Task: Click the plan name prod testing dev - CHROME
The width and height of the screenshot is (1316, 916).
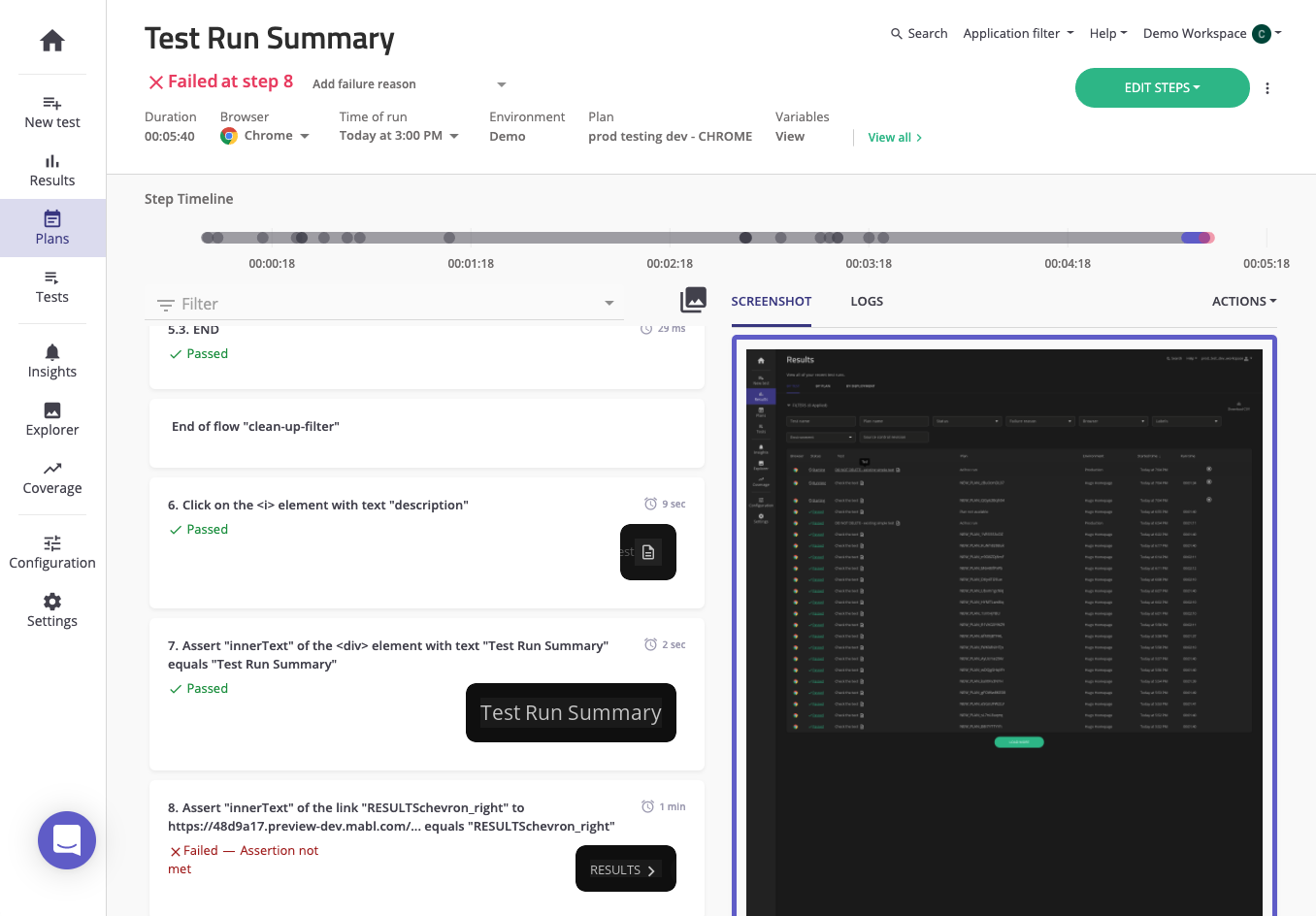Action: pos(670,137)
